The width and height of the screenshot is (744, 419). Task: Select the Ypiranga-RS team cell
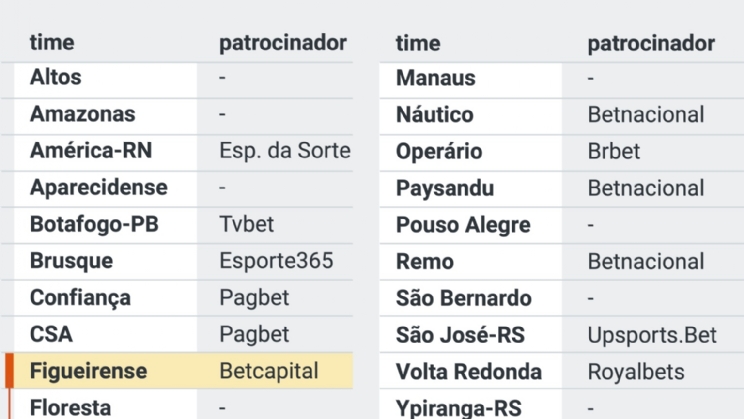pyautogui.click(x=460, y=408)
